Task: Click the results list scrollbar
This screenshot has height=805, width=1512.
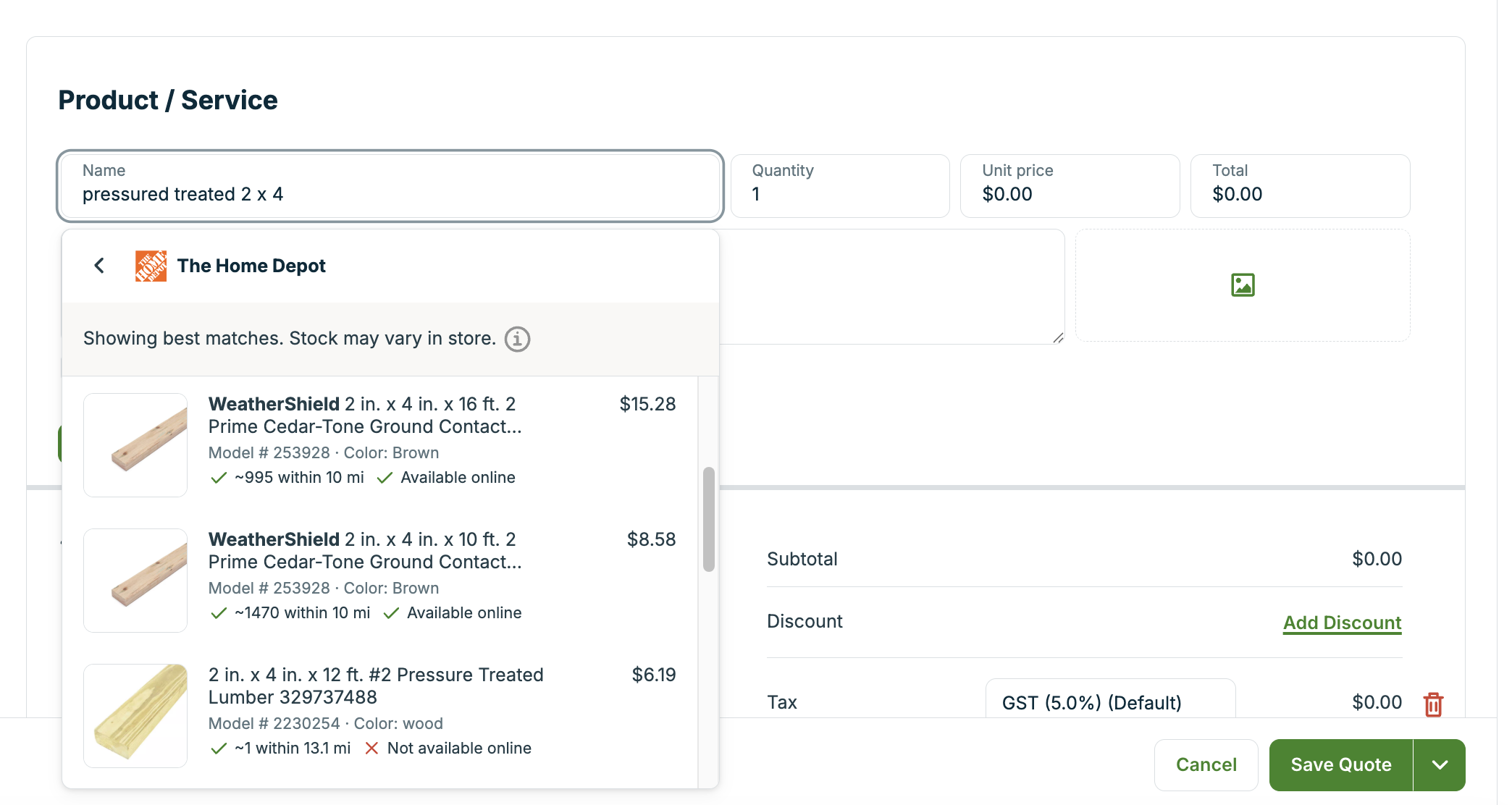Action: tap(709, 519)
